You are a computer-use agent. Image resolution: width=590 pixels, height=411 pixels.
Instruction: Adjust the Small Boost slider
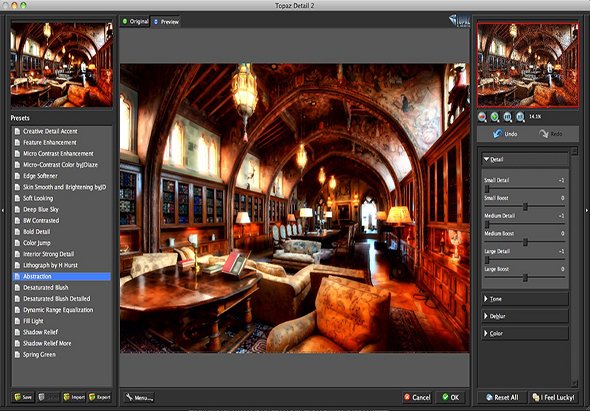coord(525,206)
